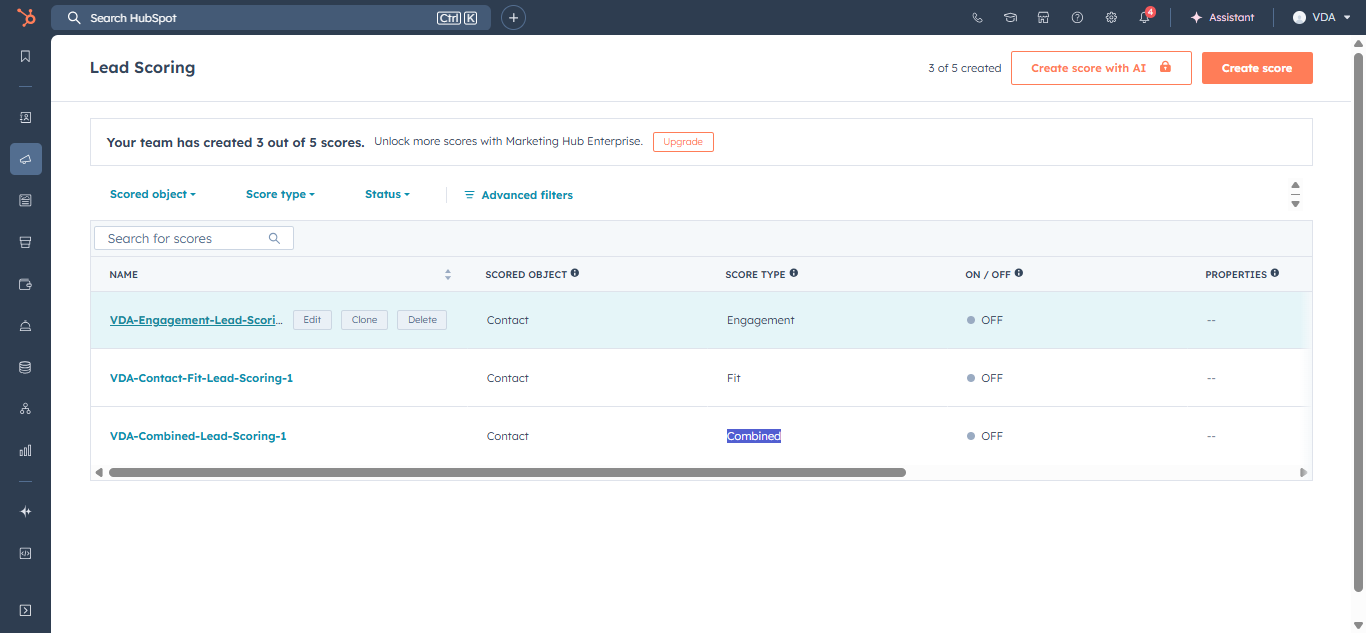The height and width of the screenshot is (633, 1366).
Task: Open the CRM contacts sidebar icon
Action: coord(25,117)
